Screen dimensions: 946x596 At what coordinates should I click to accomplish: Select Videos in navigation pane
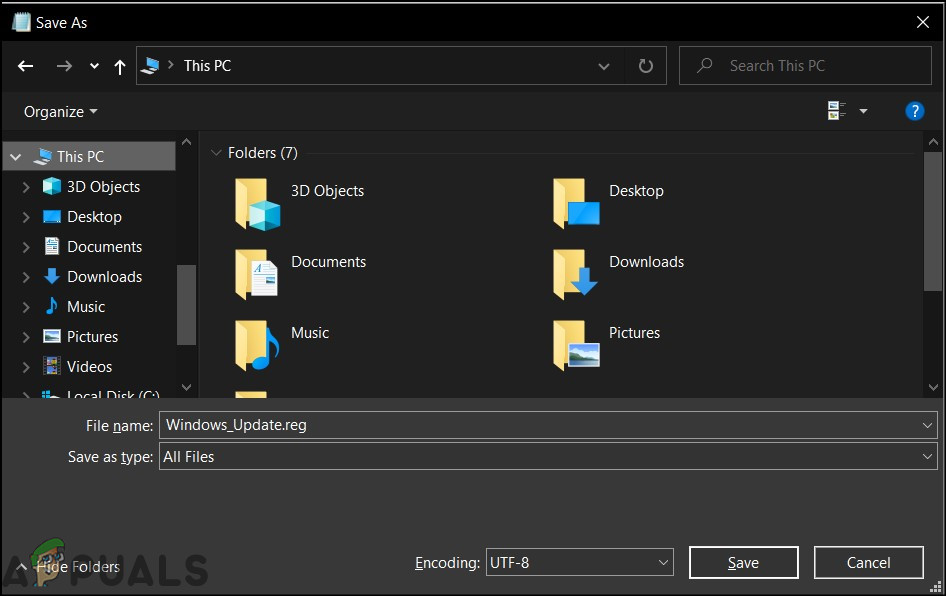tap(77, 367)
